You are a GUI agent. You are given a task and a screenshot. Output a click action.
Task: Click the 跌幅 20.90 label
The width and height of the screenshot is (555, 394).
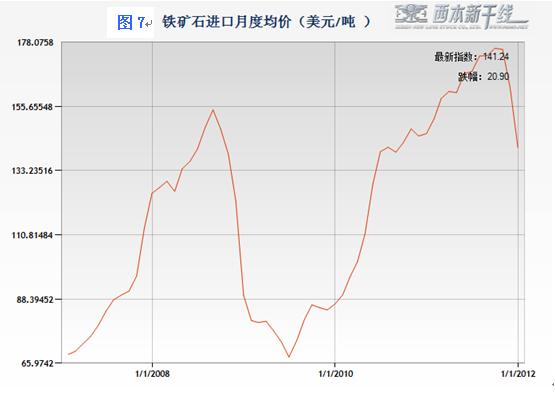484,76
